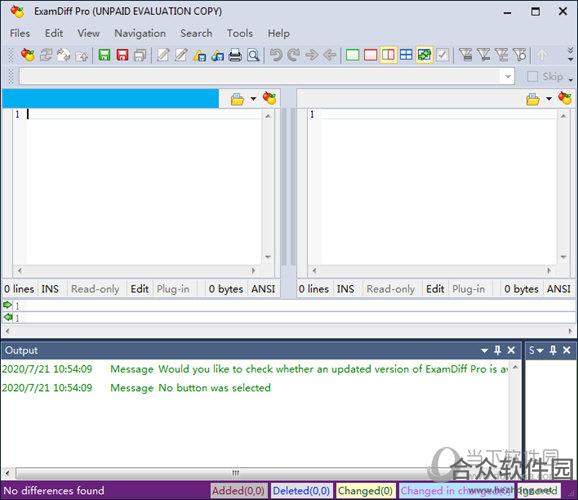
Task: Open the right pane folder history dropdown
Action: 549,99
